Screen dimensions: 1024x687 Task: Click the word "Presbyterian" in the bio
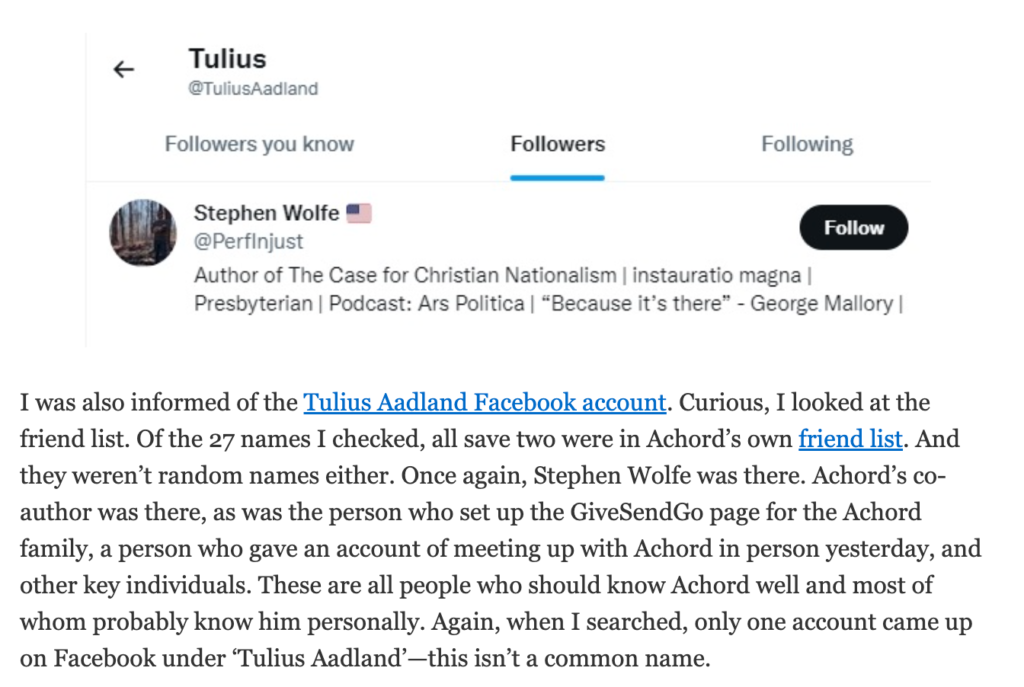click(x=253, y=304)
